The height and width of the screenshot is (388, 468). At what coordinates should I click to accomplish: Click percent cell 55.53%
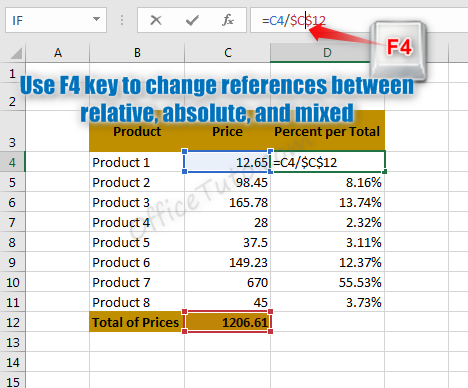327,282
